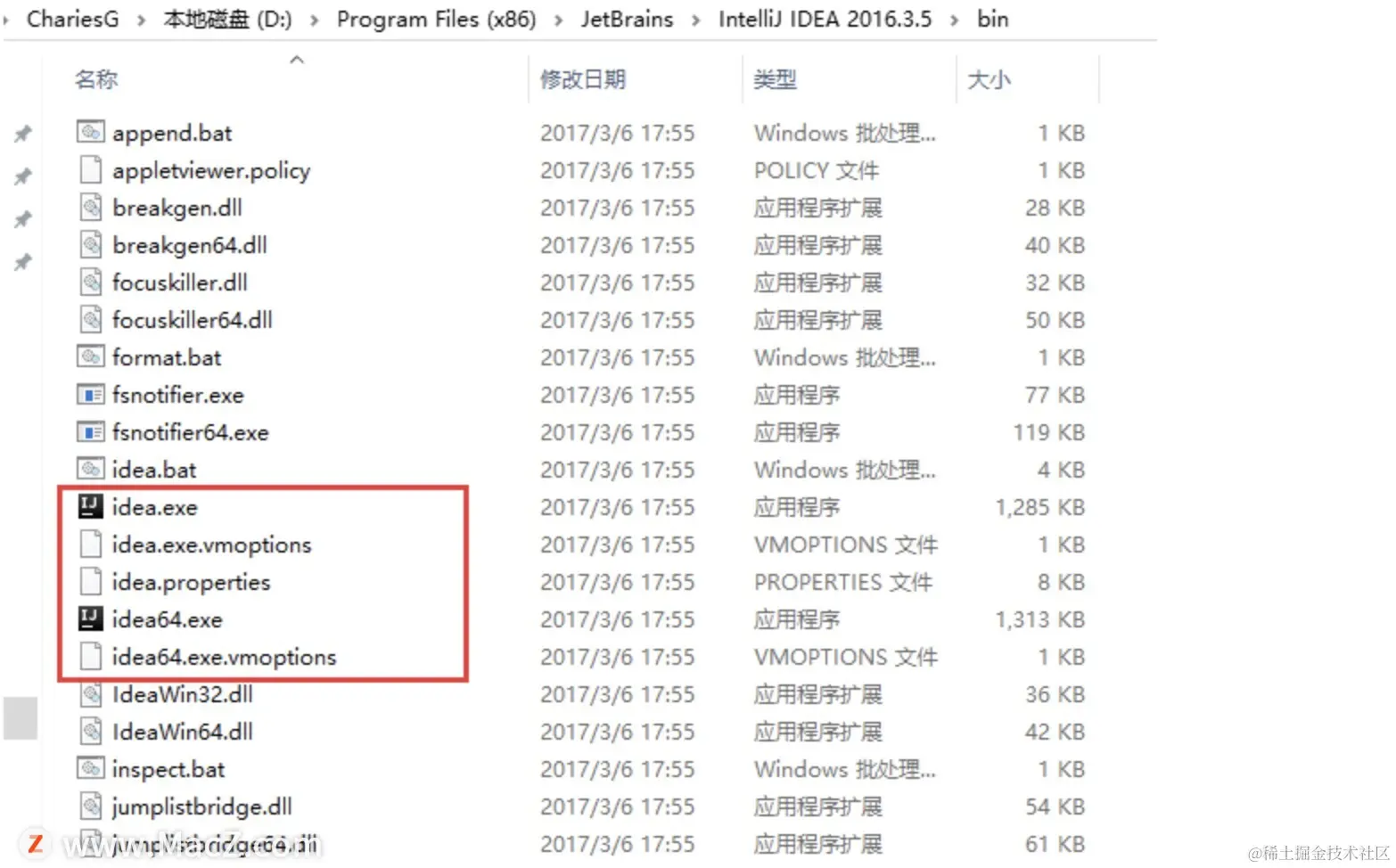This screenshot has width=1396, height=868.
Task: Click the first pin icon in sidebar
Action: click(x=22, y=134)
